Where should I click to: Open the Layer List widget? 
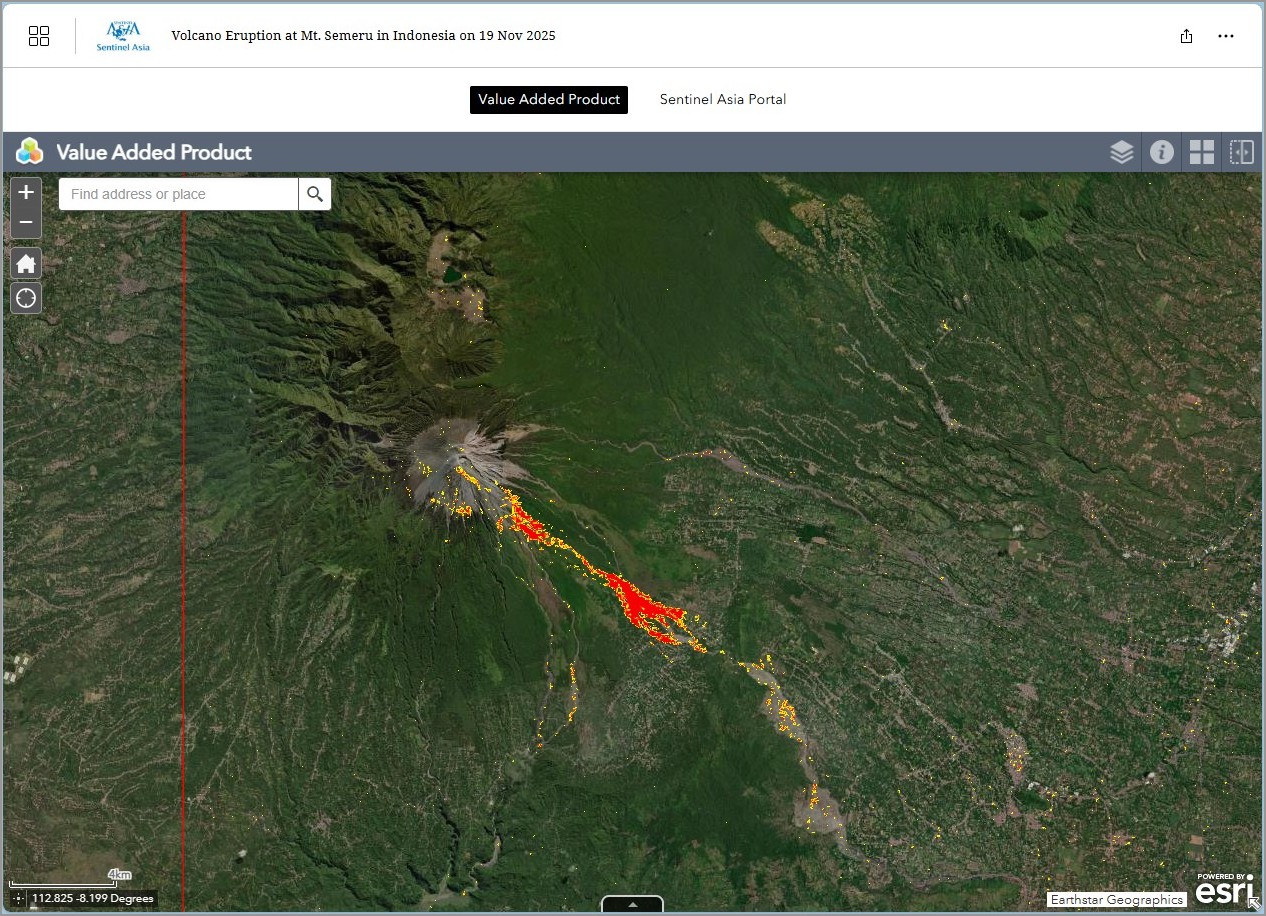coord(1121,152)
